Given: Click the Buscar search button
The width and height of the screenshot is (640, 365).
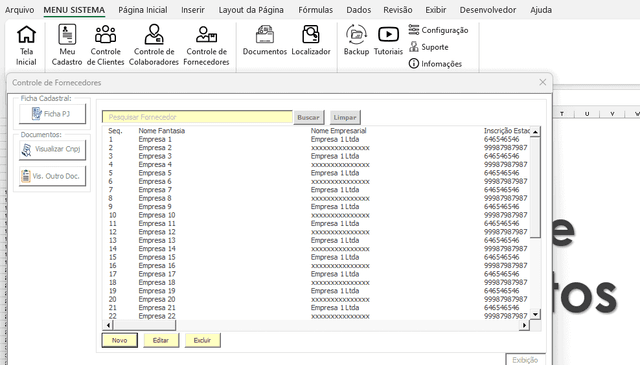Looking at the screenshot, I should [309, 117].
